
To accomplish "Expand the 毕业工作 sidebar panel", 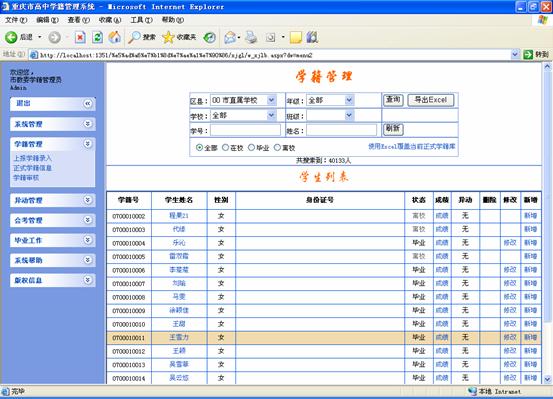I will pyautogui.click(x=87, y=240).
